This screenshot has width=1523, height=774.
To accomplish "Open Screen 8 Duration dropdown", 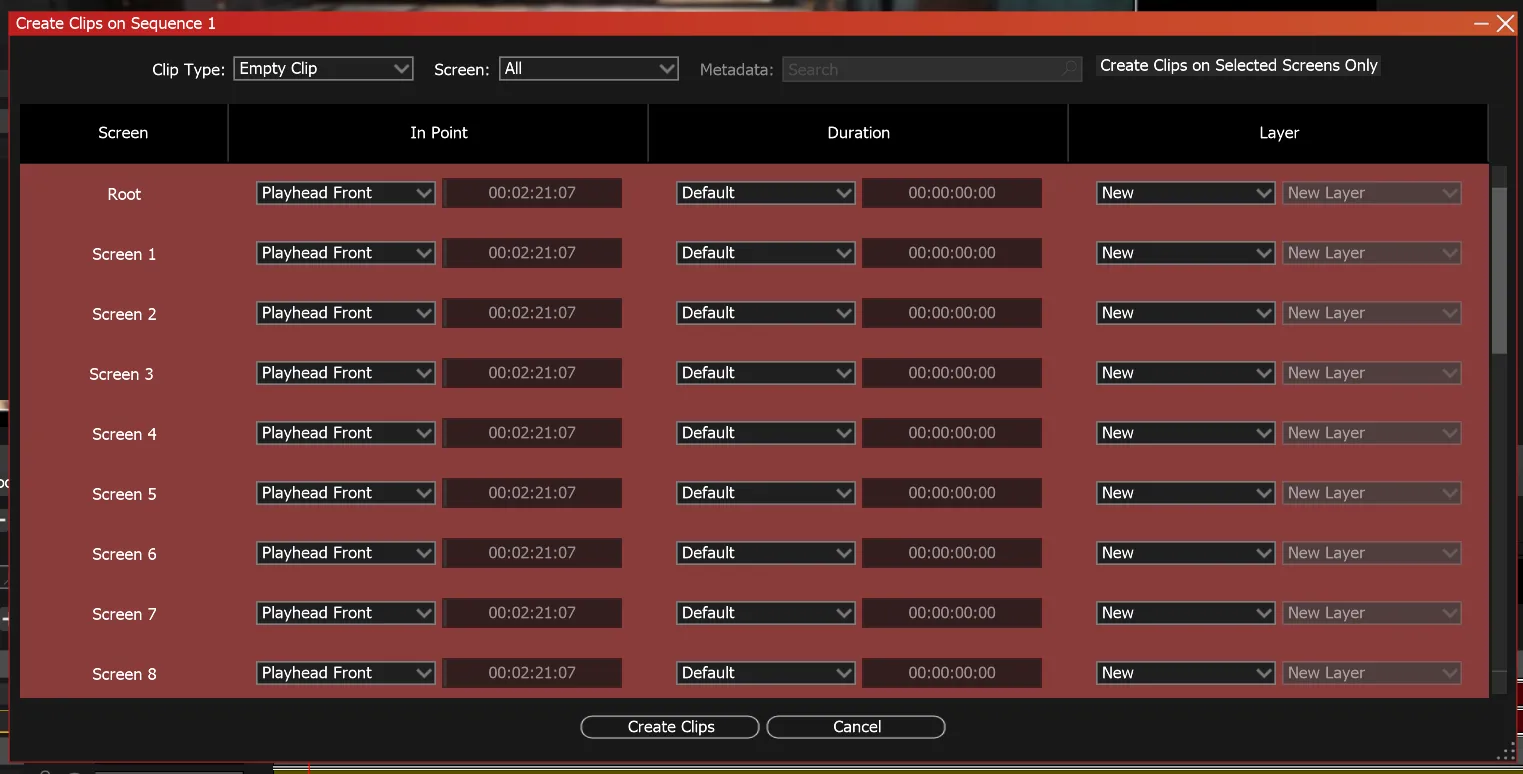I will 766,673.
